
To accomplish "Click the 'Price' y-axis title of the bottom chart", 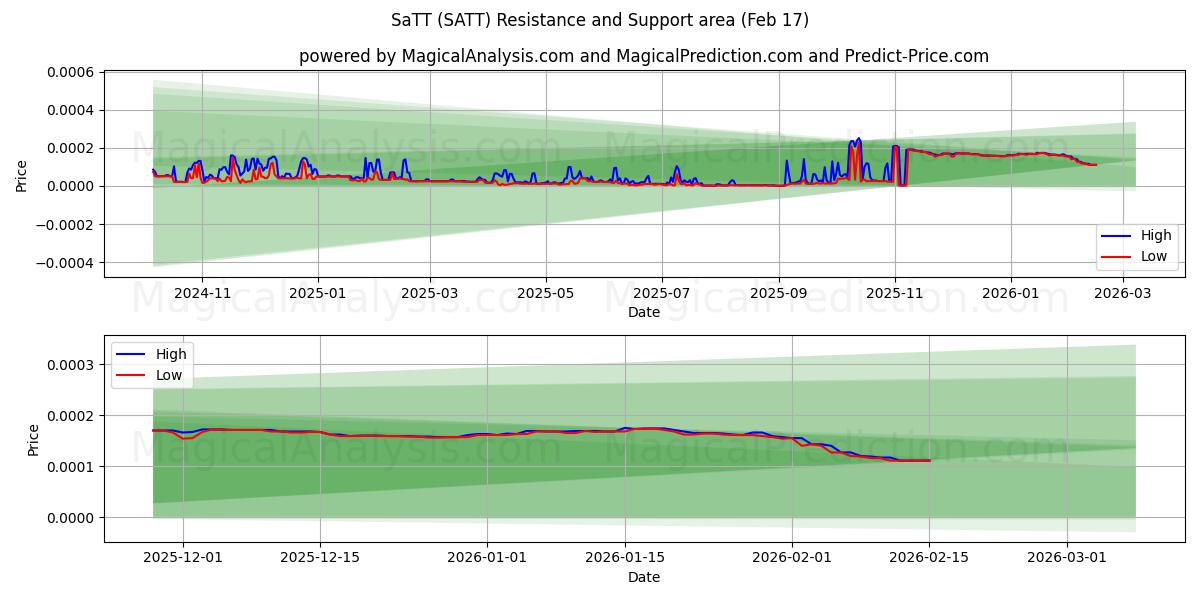I will tap(34, 439).
